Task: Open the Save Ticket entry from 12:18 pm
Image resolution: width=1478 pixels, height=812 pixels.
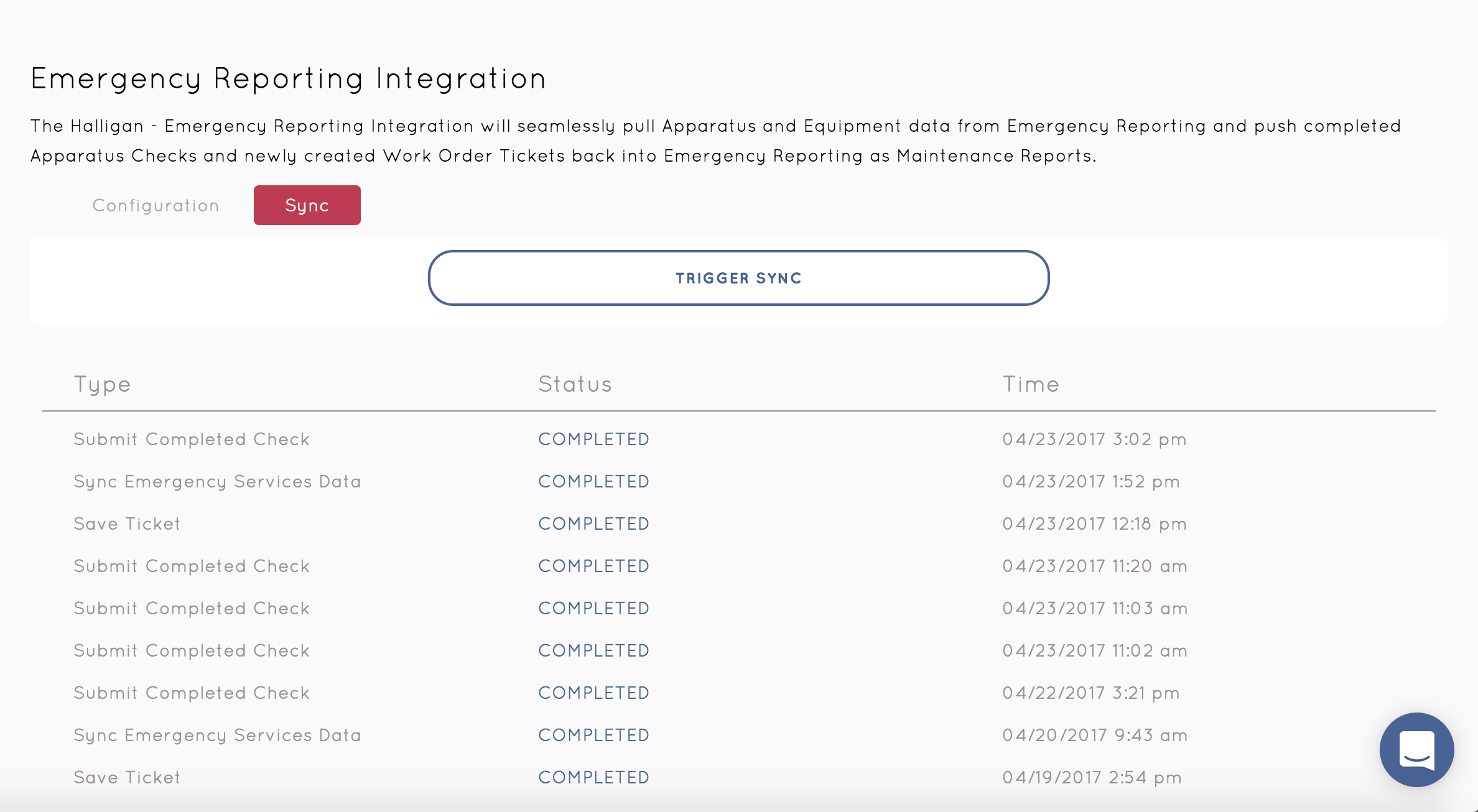Action: 127,524
